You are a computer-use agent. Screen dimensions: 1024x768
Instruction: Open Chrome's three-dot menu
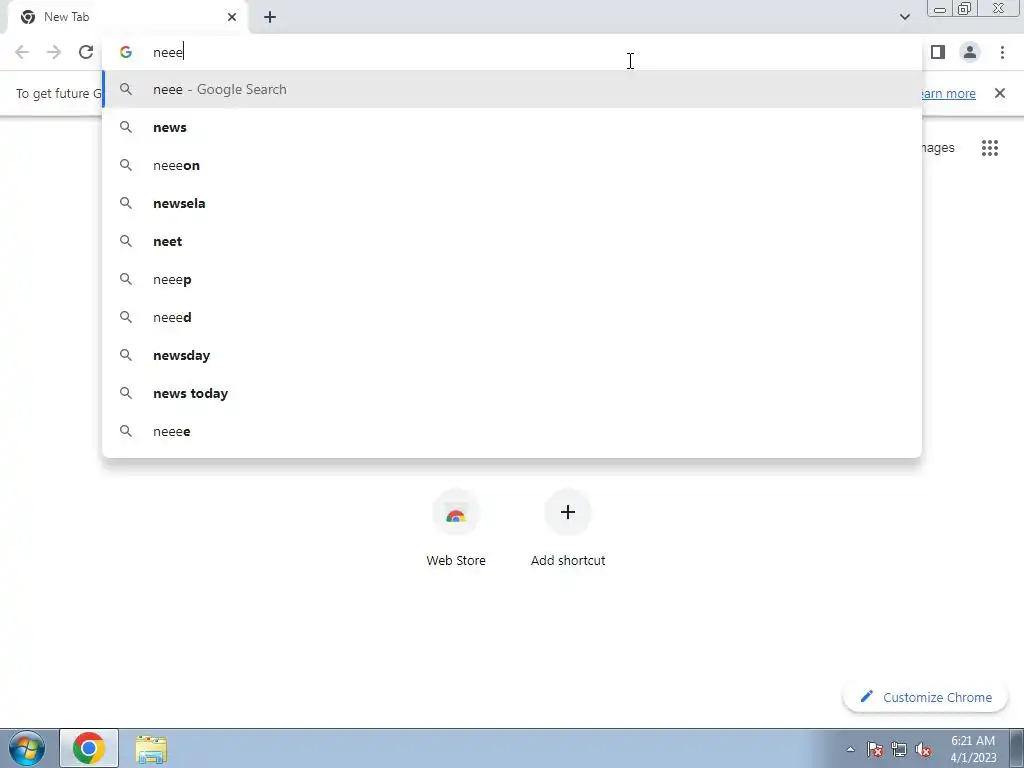1002,52
